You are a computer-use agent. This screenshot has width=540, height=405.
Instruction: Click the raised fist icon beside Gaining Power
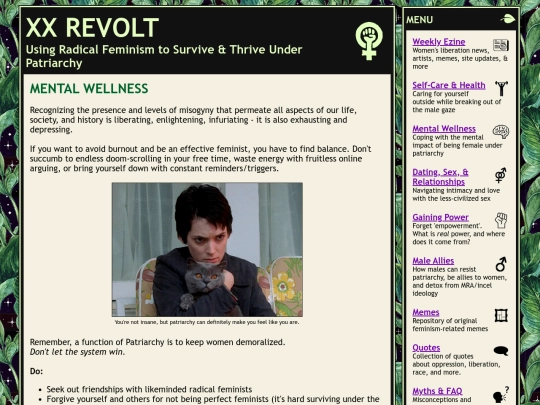pos(501,220)
